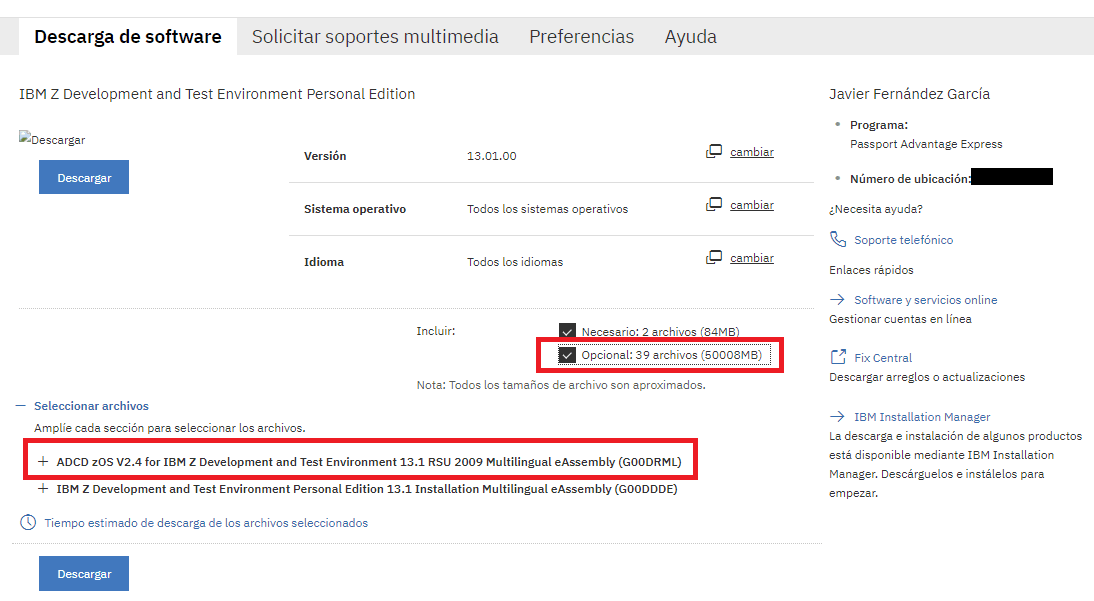The width and height of the screenshot is (1094, 601).
Task: Click the popup icon beside Versión cambiar
Action: coord(714,152)
